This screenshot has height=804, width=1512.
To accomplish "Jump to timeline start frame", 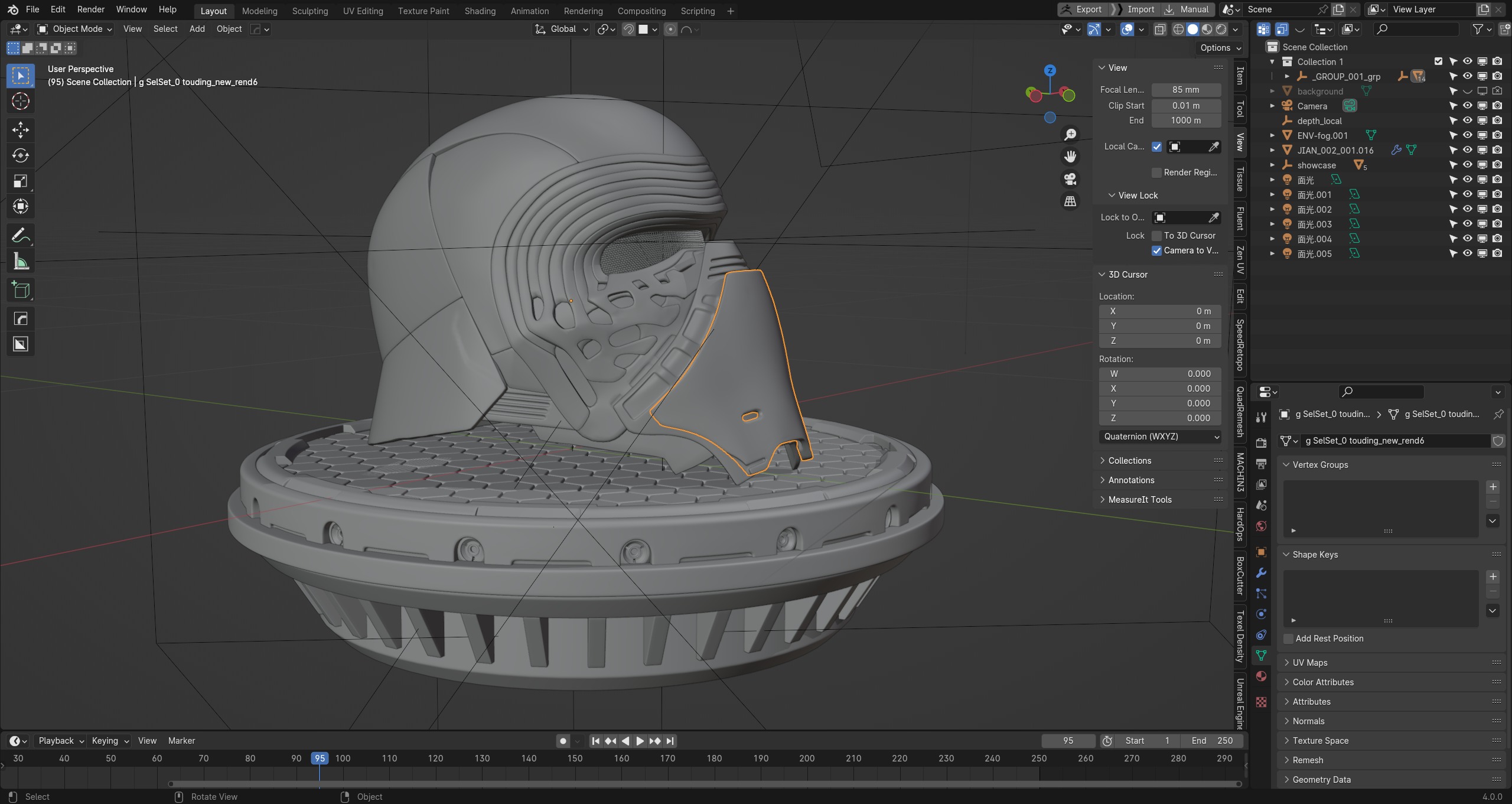I will [596, 741].
